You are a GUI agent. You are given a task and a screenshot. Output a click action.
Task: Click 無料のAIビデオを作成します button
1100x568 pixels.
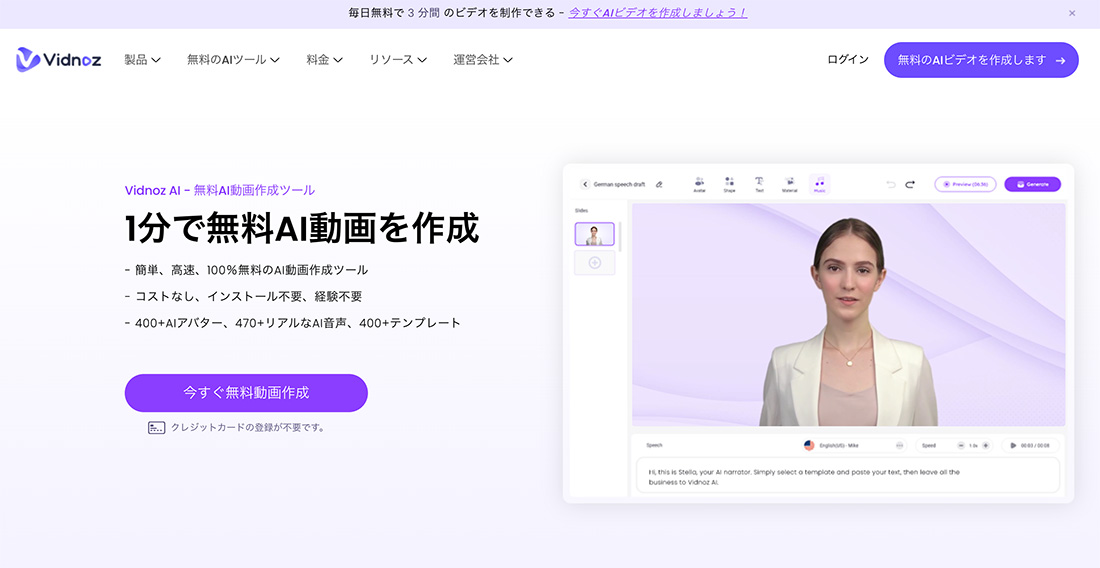981,60
